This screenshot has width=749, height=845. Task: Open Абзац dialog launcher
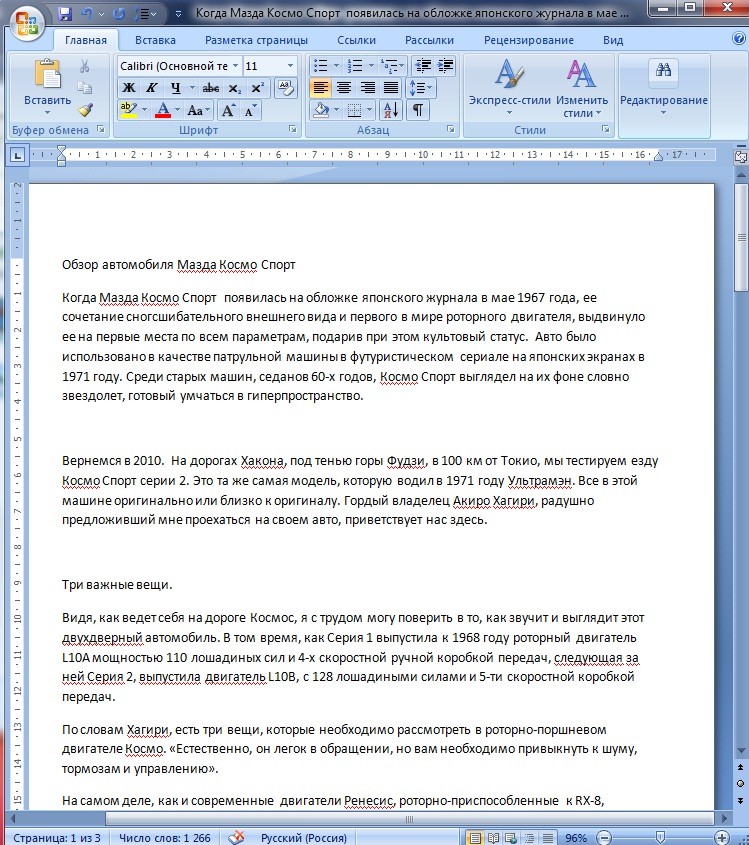(x=450, y=129)
